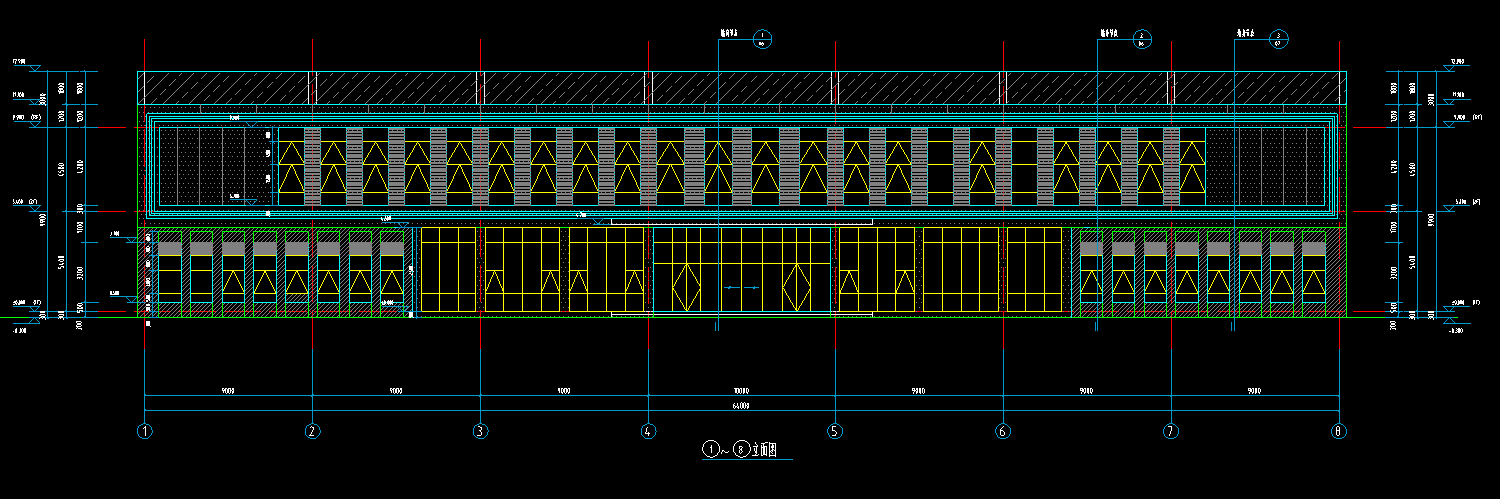Click grid axis bubble number 7
This screenshot has width=1500, height=499.
(1171, 432)
